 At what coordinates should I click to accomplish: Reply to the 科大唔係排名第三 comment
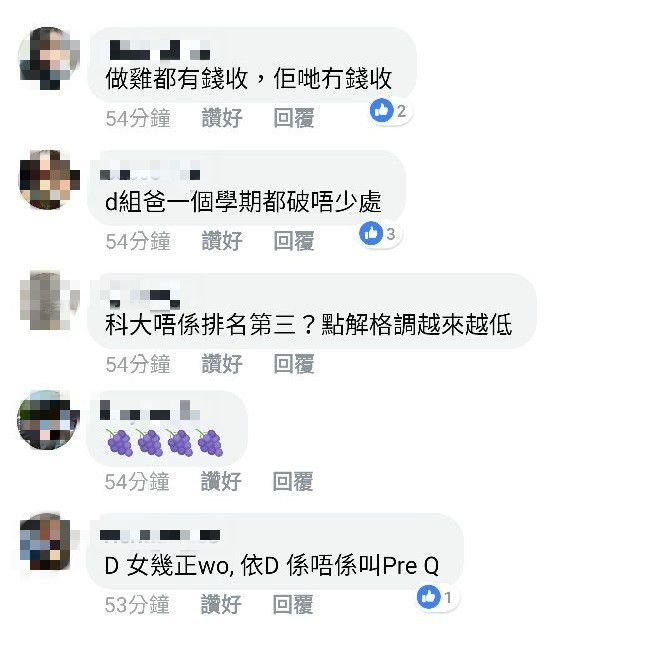click(294, 364)
